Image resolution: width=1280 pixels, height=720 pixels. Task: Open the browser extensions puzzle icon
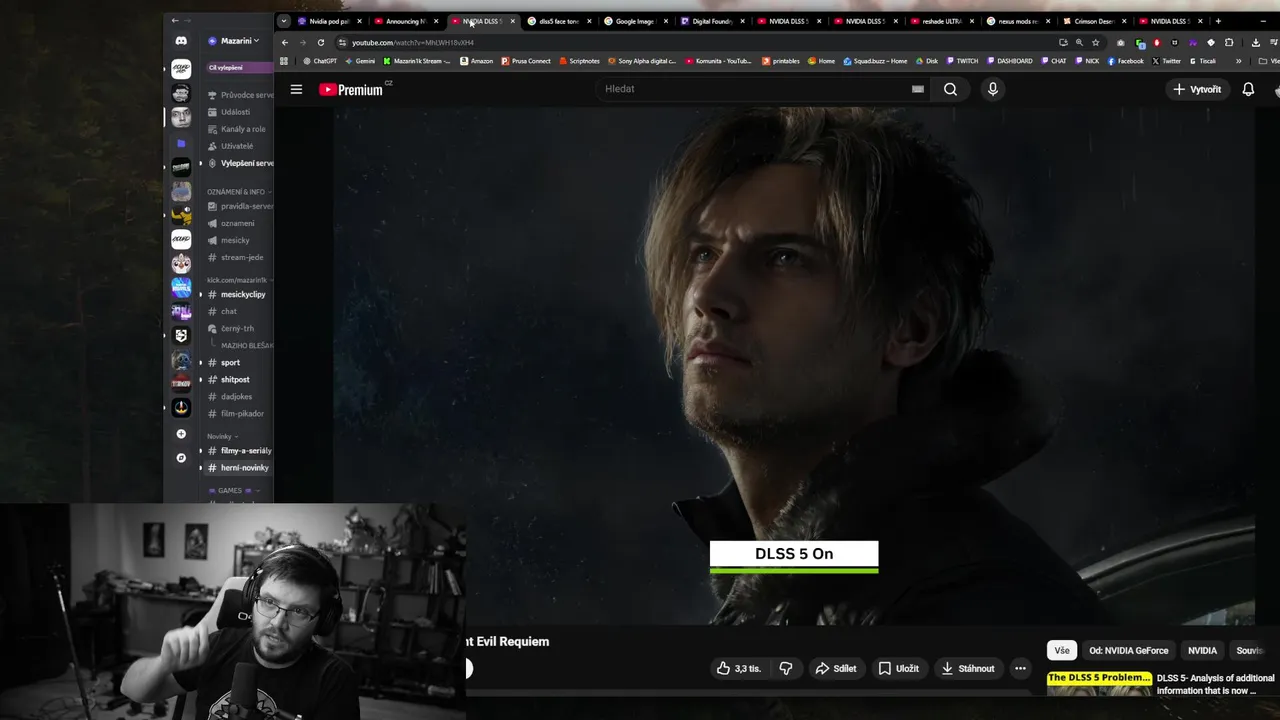point(1229,42)
